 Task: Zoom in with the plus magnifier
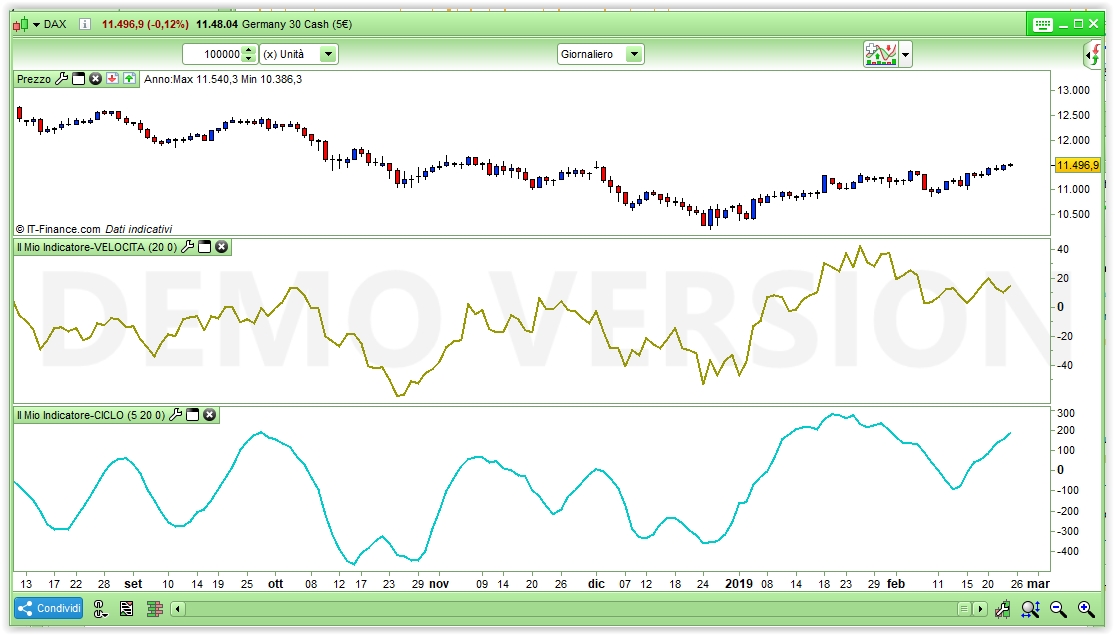point(1086,609)
